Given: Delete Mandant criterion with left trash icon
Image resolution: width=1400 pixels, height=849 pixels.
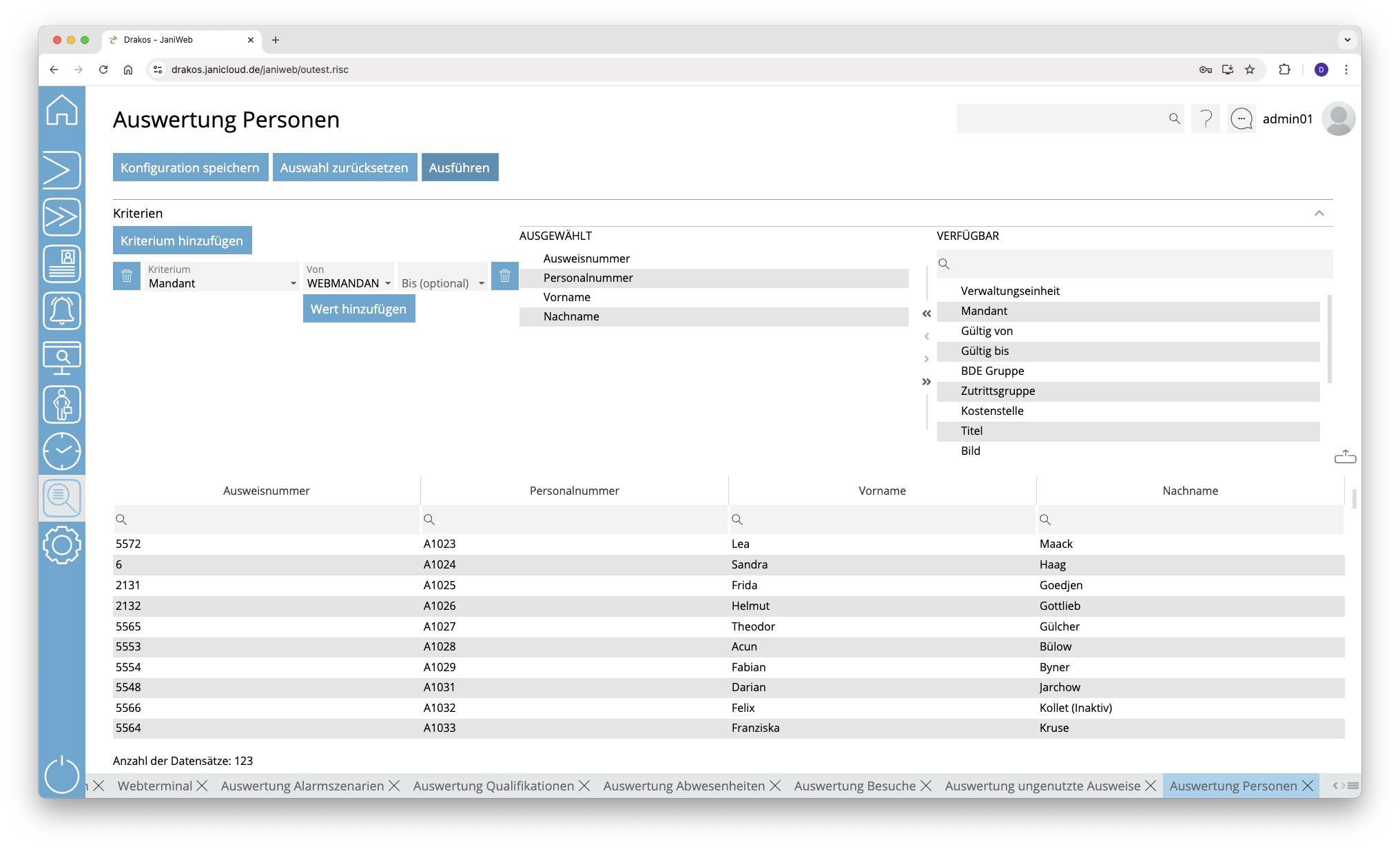Looking at the screenshot, I should tap(127, 276).
